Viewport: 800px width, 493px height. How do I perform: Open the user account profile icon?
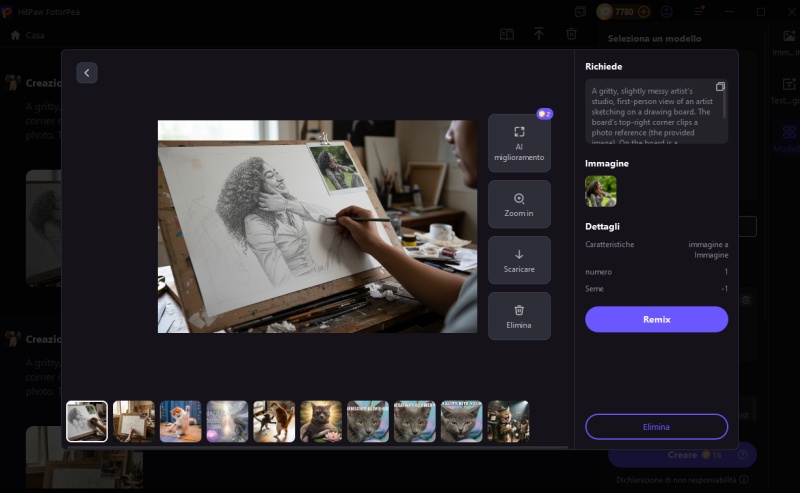click(x=667, y=12)
